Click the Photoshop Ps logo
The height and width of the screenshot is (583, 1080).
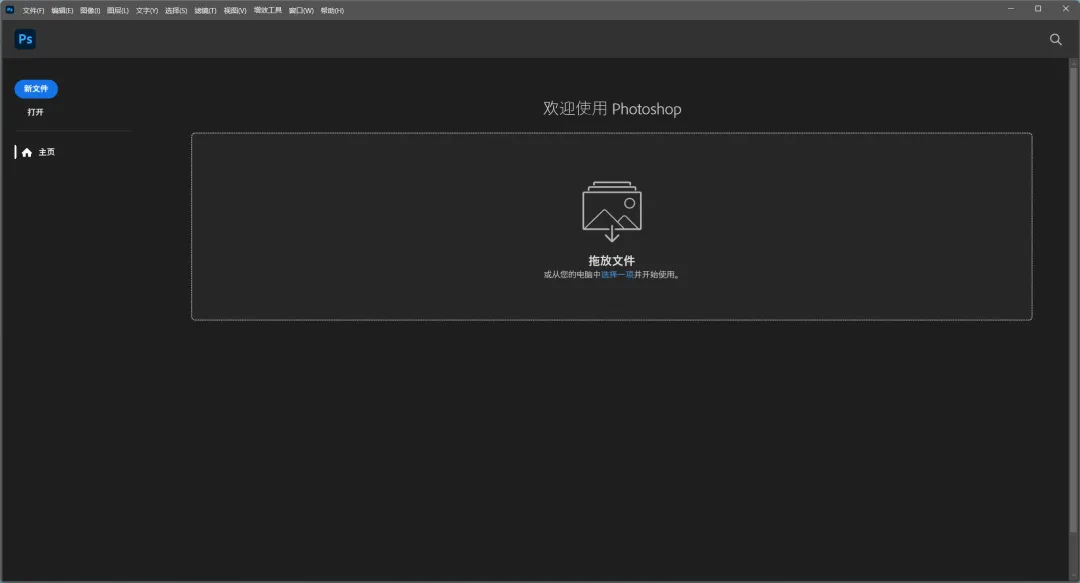[25, 39]
